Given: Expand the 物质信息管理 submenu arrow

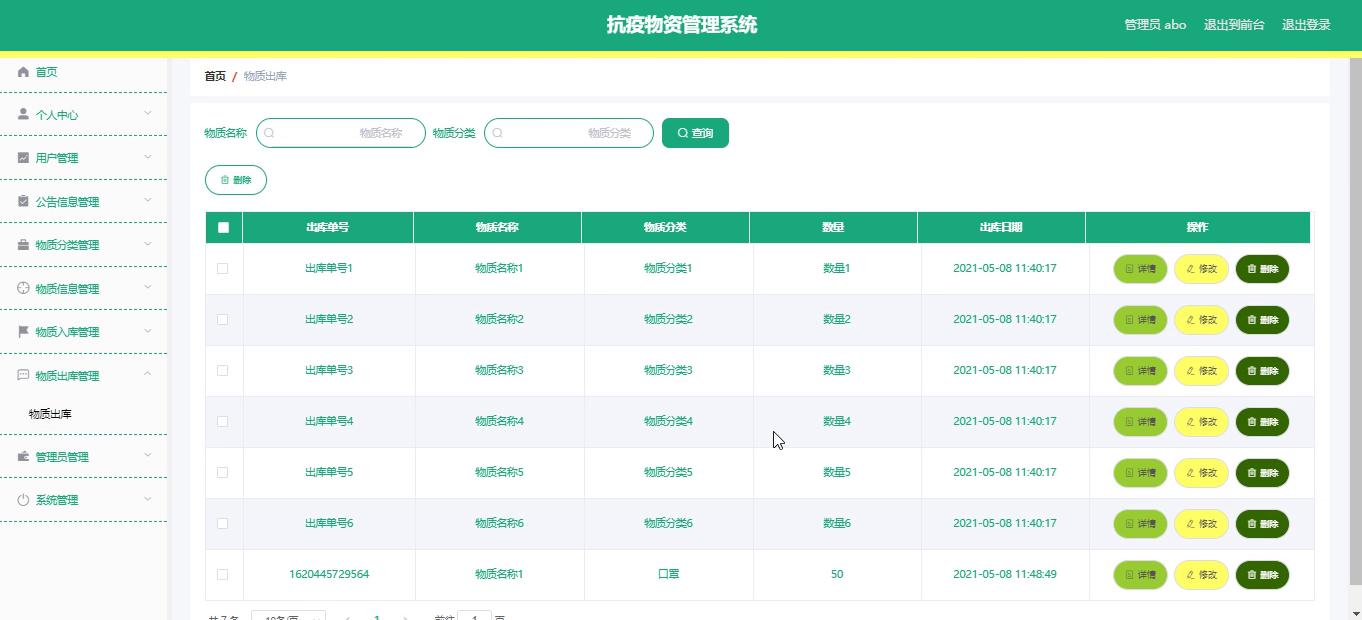Looking at the screenshot, I should point(148,288).
